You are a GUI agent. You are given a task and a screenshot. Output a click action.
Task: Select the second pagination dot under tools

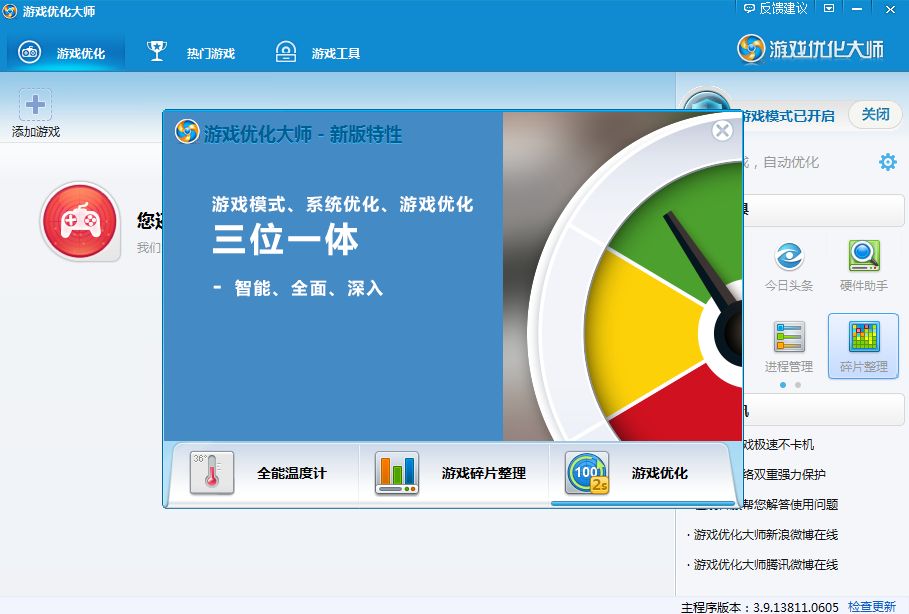[x=796, y=383]
